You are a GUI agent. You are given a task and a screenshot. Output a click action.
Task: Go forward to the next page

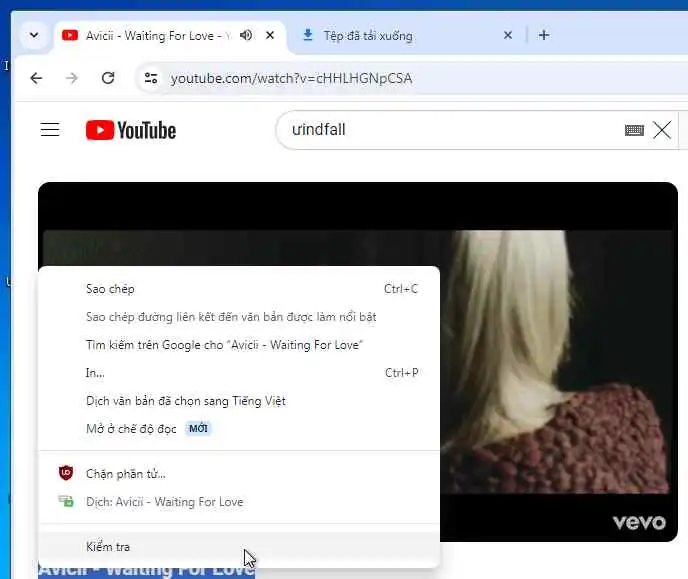pyautogui.click(x=72, y=79)
